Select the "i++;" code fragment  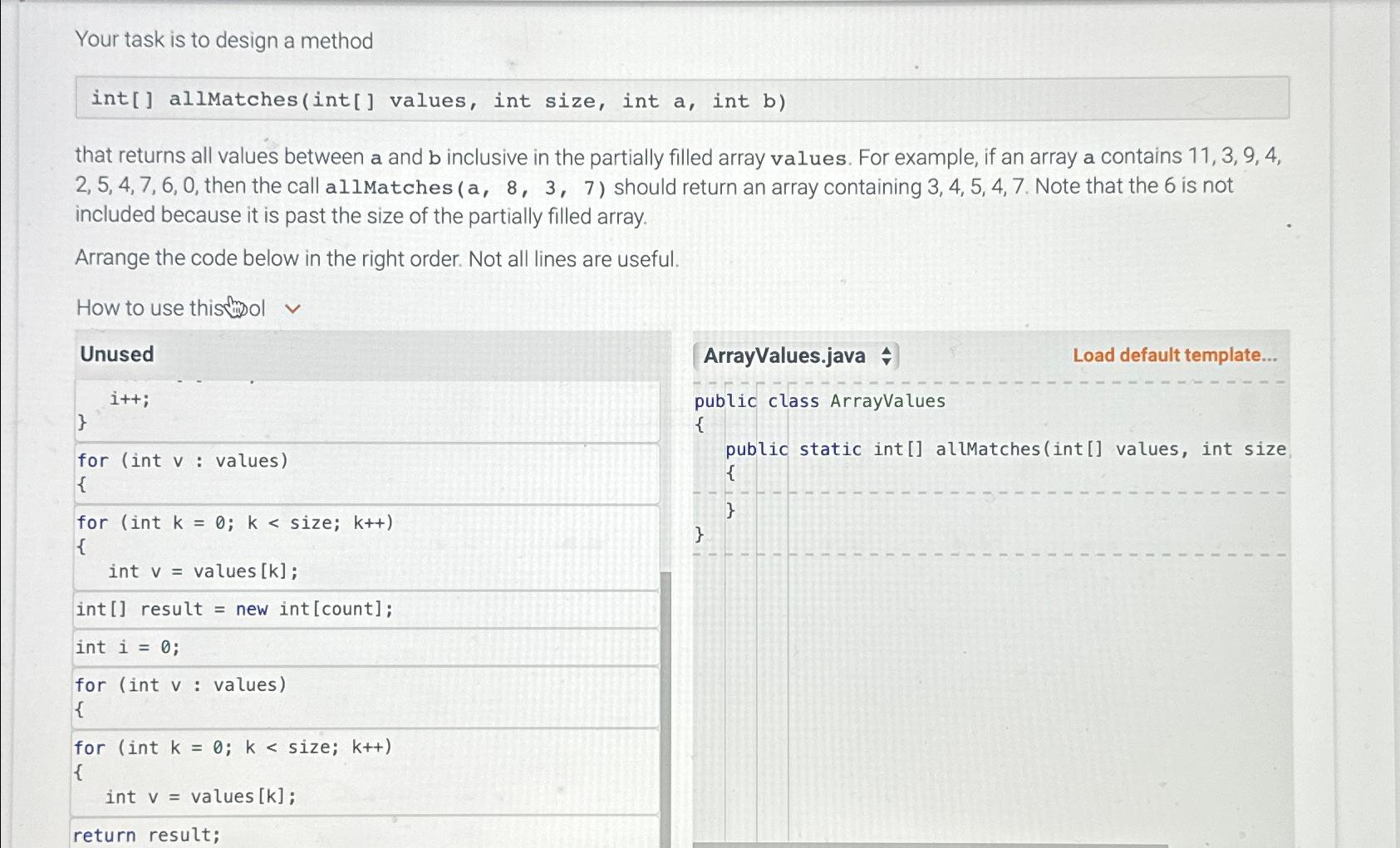click(x=366, y=410)
